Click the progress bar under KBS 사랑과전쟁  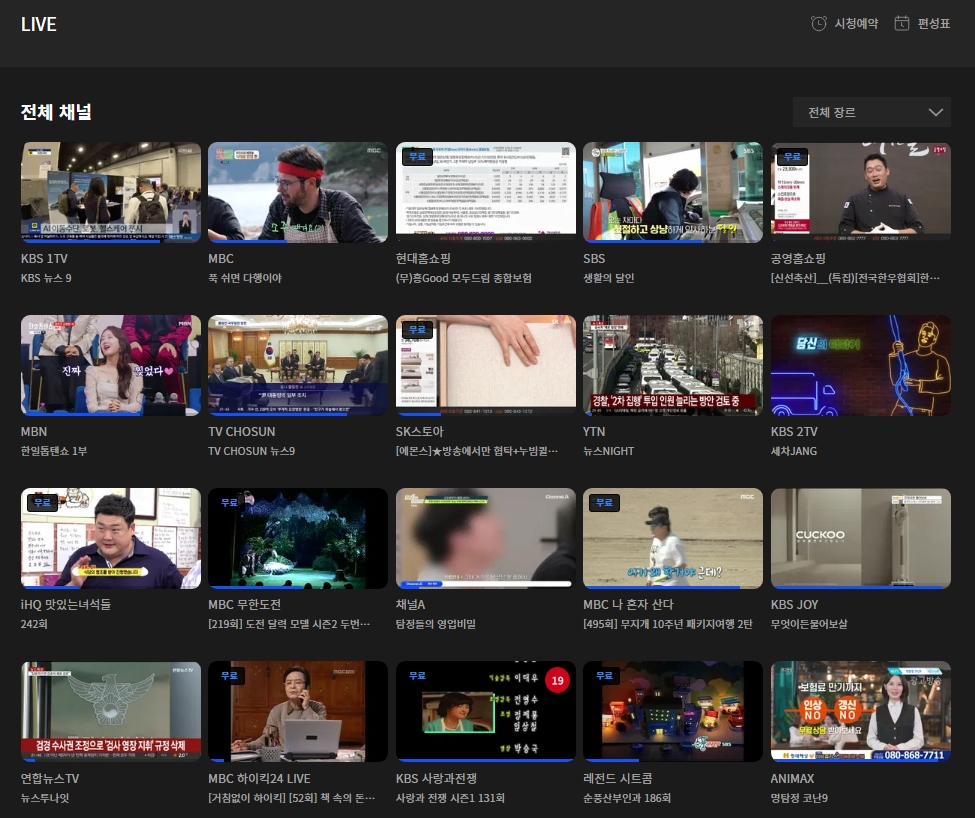point(486,760)
